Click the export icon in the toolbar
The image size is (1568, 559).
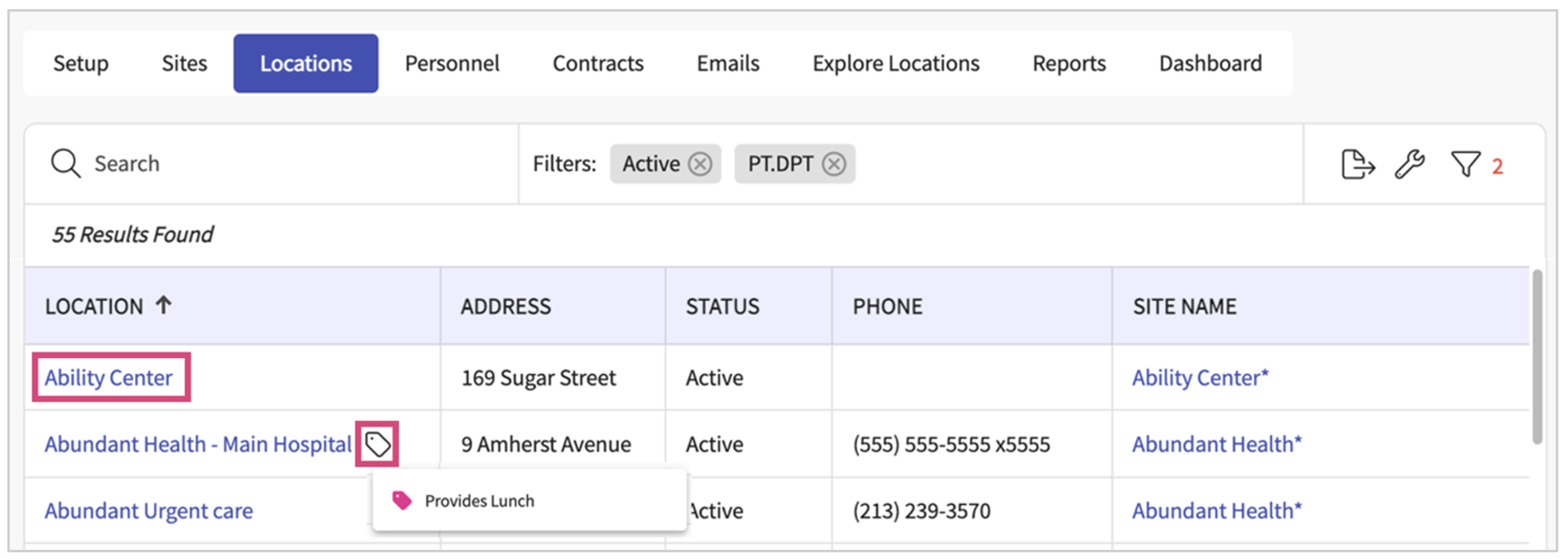point(1357,164)
